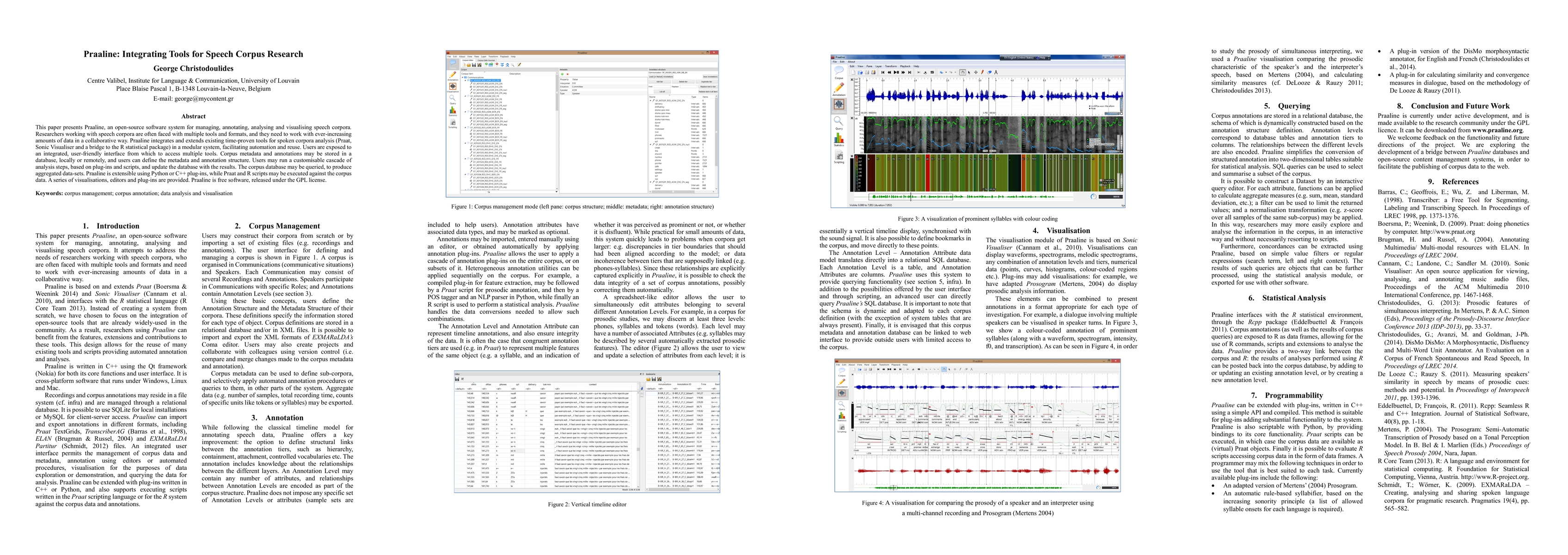Select the eraser tool in Figure 3 toolbar
This screenshot has width=1568, height=555.
point(990,73)
